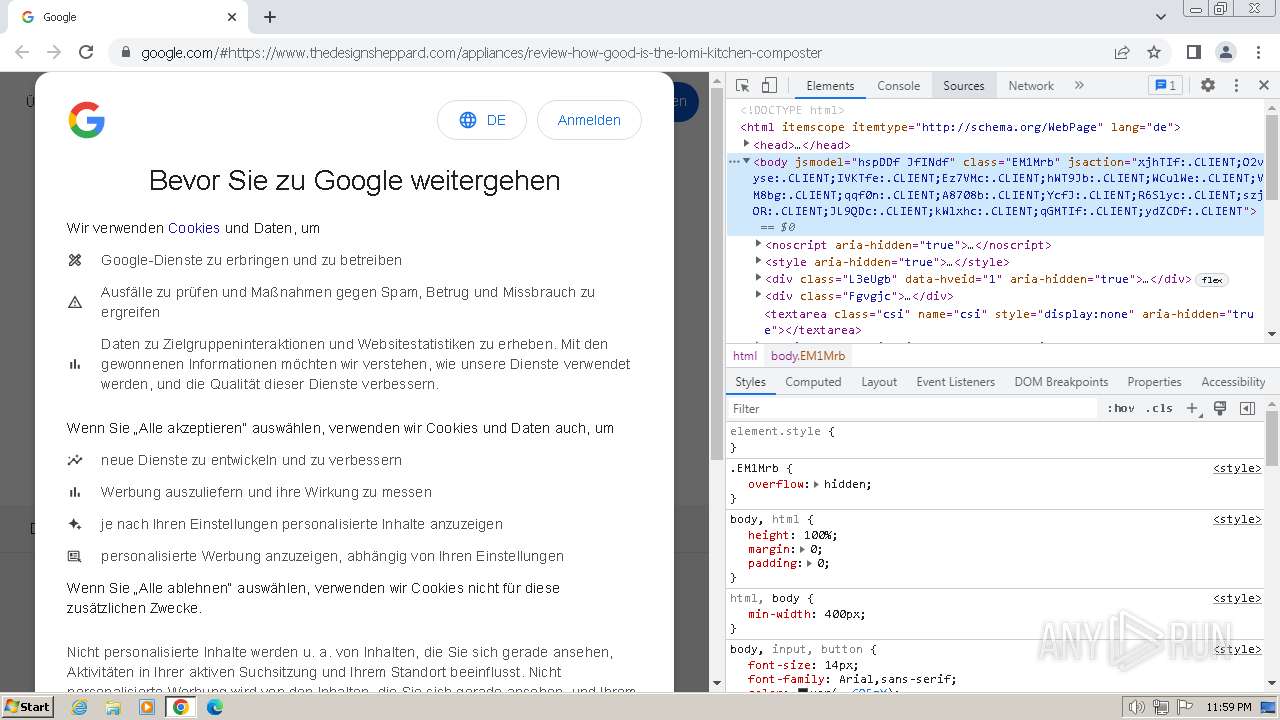Expand the div class Fgvgjc node
Screen dimensions: 1280x720
[x=758, y=296]
